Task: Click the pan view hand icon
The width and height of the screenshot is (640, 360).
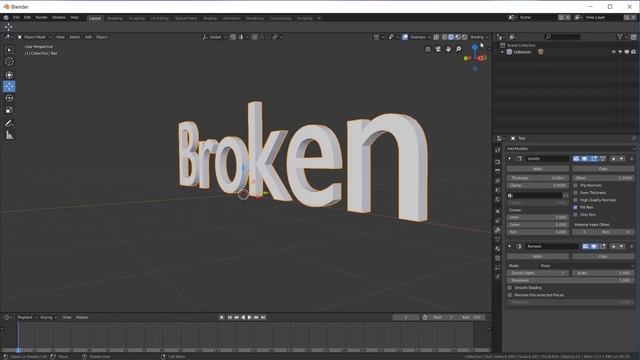Action: (x=448, y=49)
